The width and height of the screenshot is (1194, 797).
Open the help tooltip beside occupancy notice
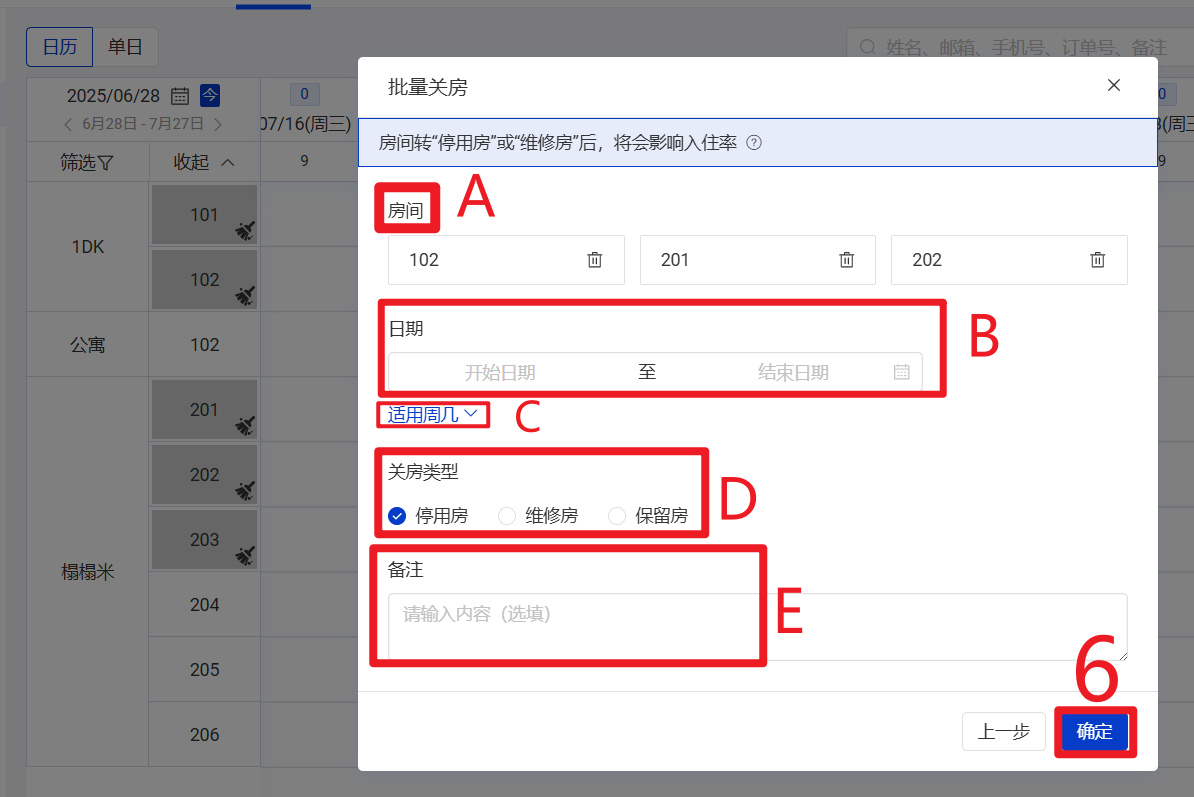[x=754, y=143]
